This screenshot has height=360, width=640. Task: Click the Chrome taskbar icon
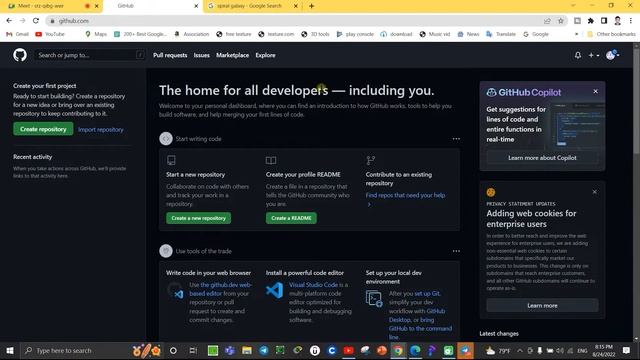[398, 351]
